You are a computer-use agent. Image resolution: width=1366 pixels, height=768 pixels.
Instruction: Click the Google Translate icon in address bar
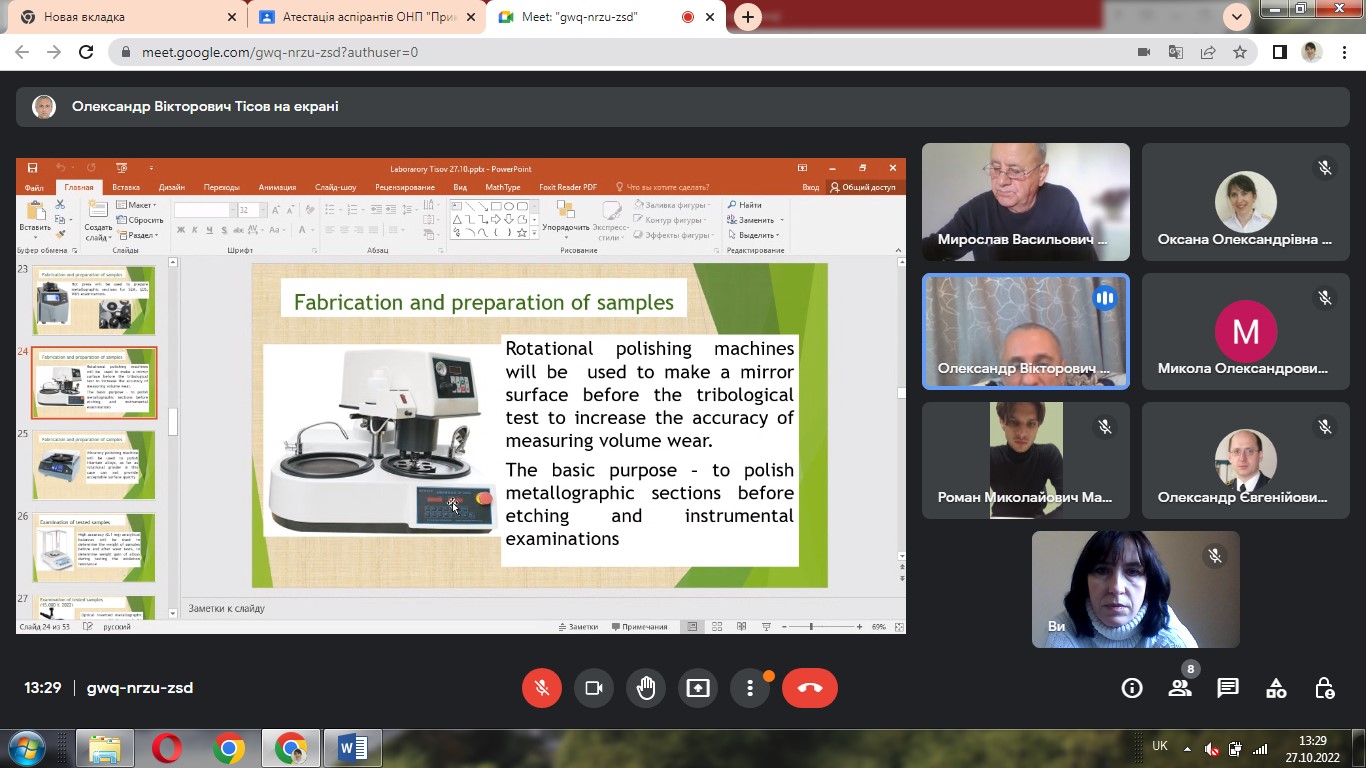pyautogui.click(x=1176, y=52)
